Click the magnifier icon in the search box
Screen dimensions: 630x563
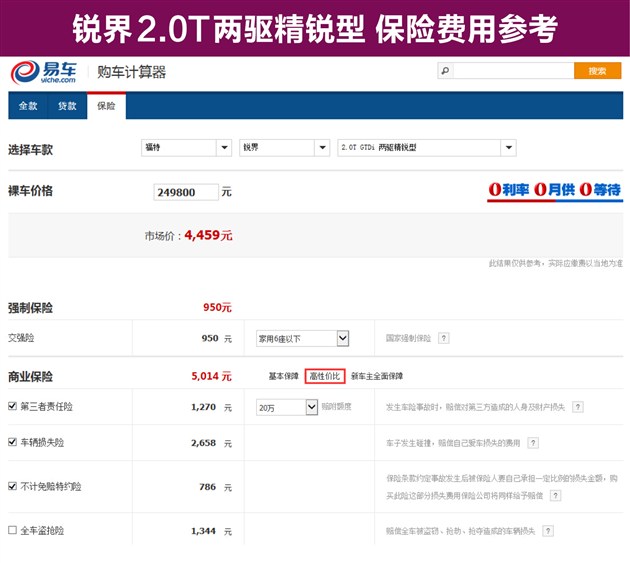[445, 71]
